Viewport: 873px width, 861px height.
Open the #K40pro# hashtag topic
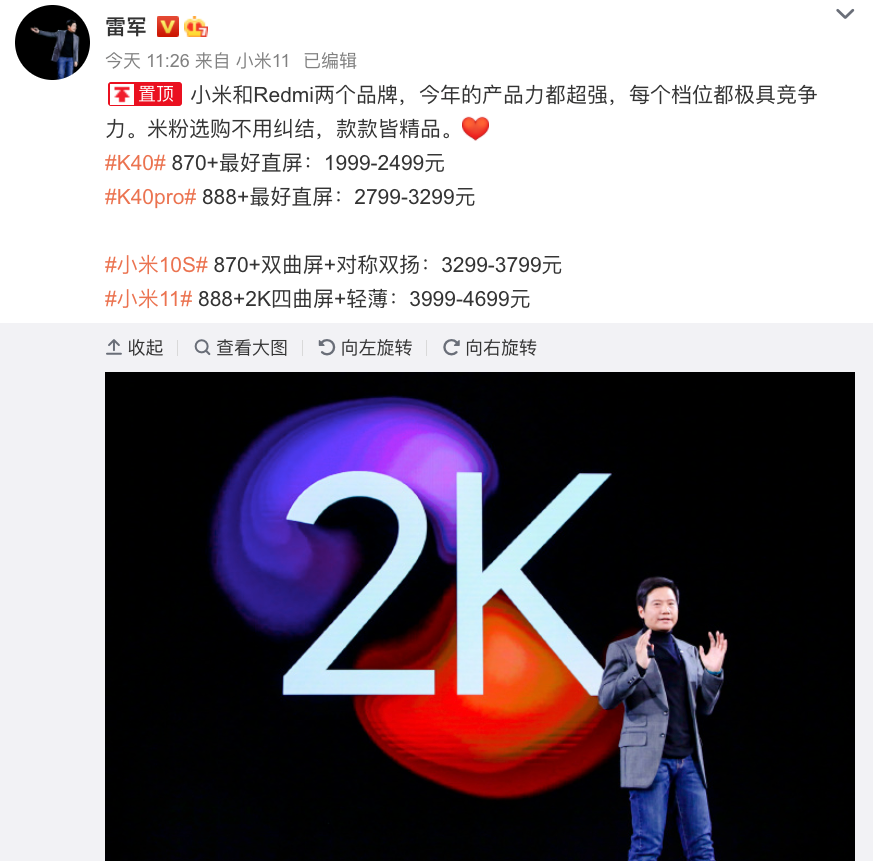150,197
